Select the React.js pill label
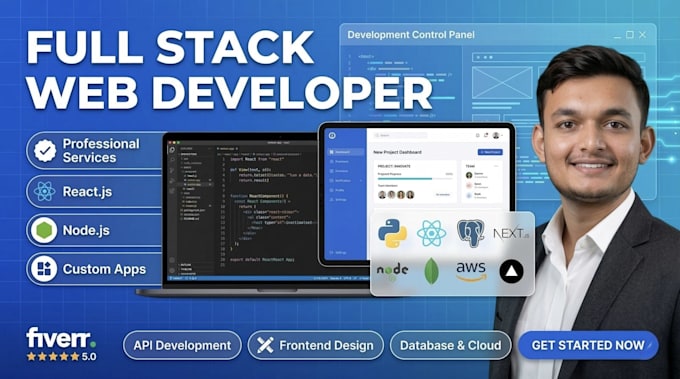 point(88,192)
